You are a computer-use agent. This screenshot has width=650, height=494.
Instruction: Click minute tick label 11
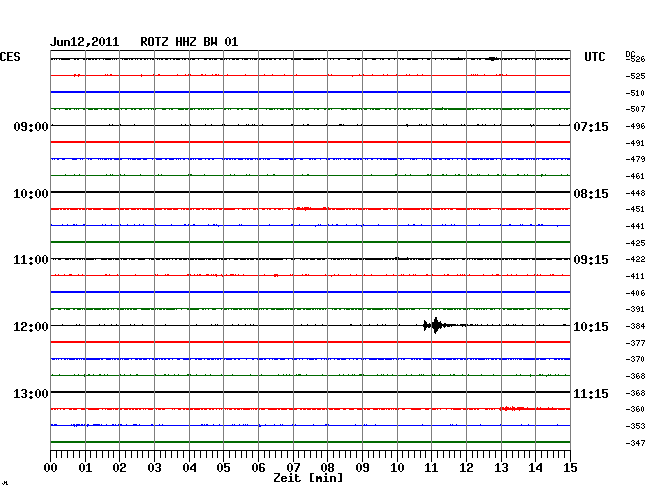(431, 467)
